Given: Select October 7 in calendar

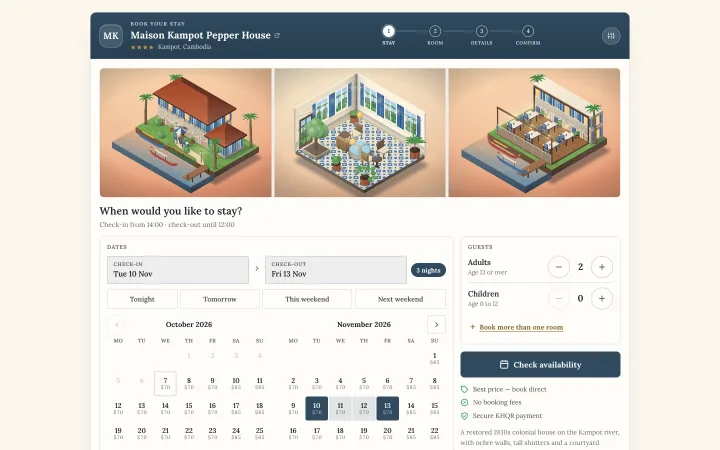Looking at the screenshot, I should (x=165, y=383).
